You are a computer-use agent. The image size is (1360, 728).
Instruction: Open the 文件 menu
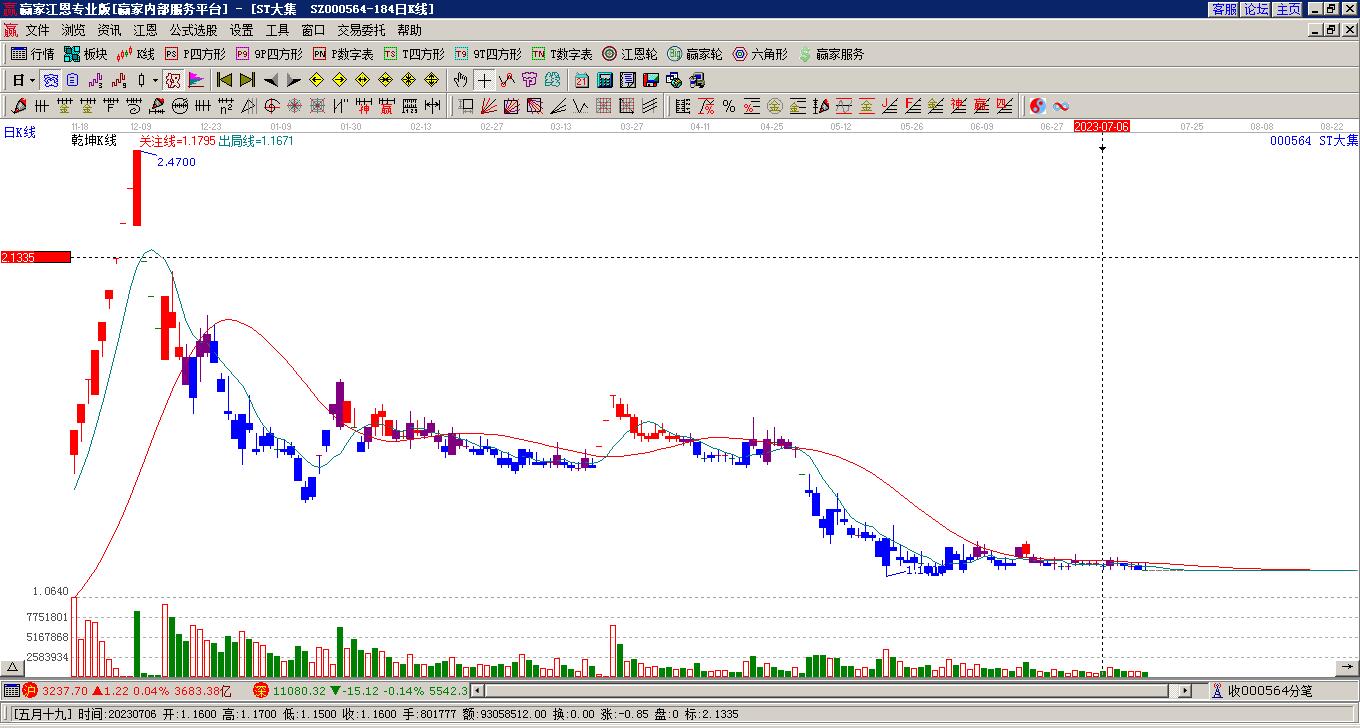37,31
